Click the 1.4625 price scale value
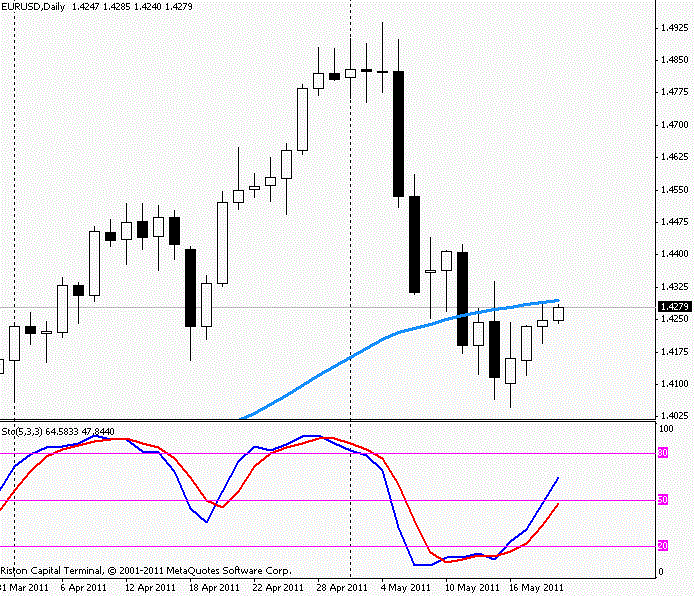 click(x=675, y=157)
